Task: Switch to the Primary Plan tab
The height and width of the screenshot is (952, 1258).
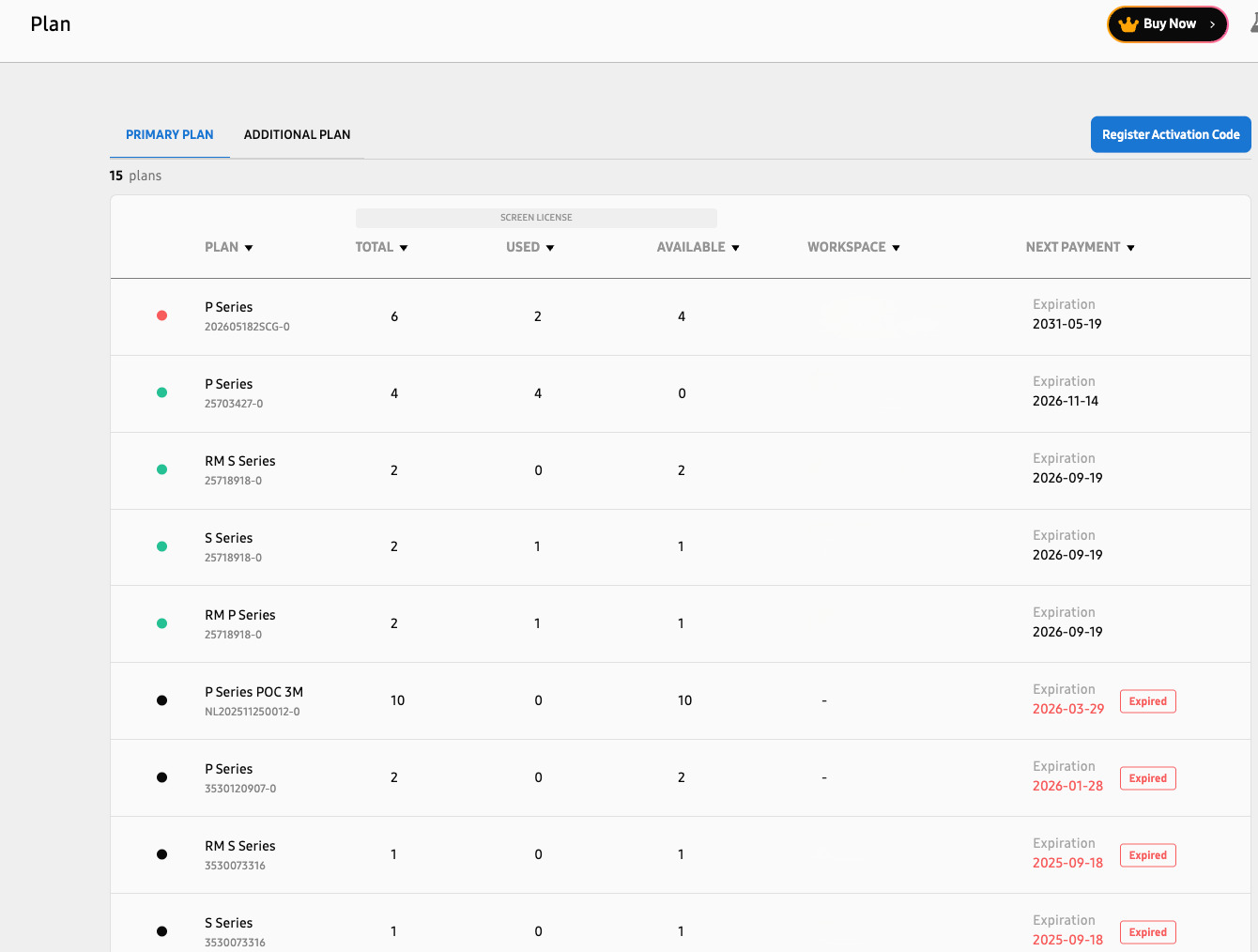Action: [x=170, y=134]
